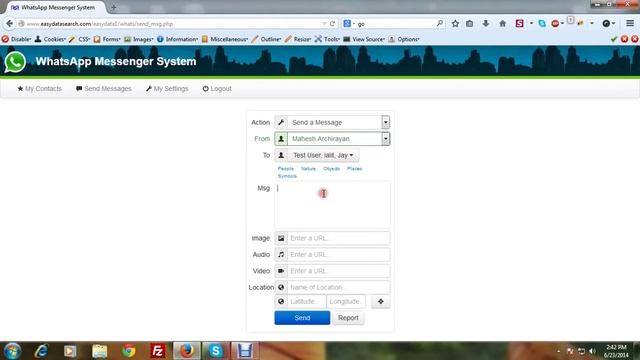This screenshot has width=640, height=360.
Task: Click camera icon beside Video field
Action: point(281,271)
